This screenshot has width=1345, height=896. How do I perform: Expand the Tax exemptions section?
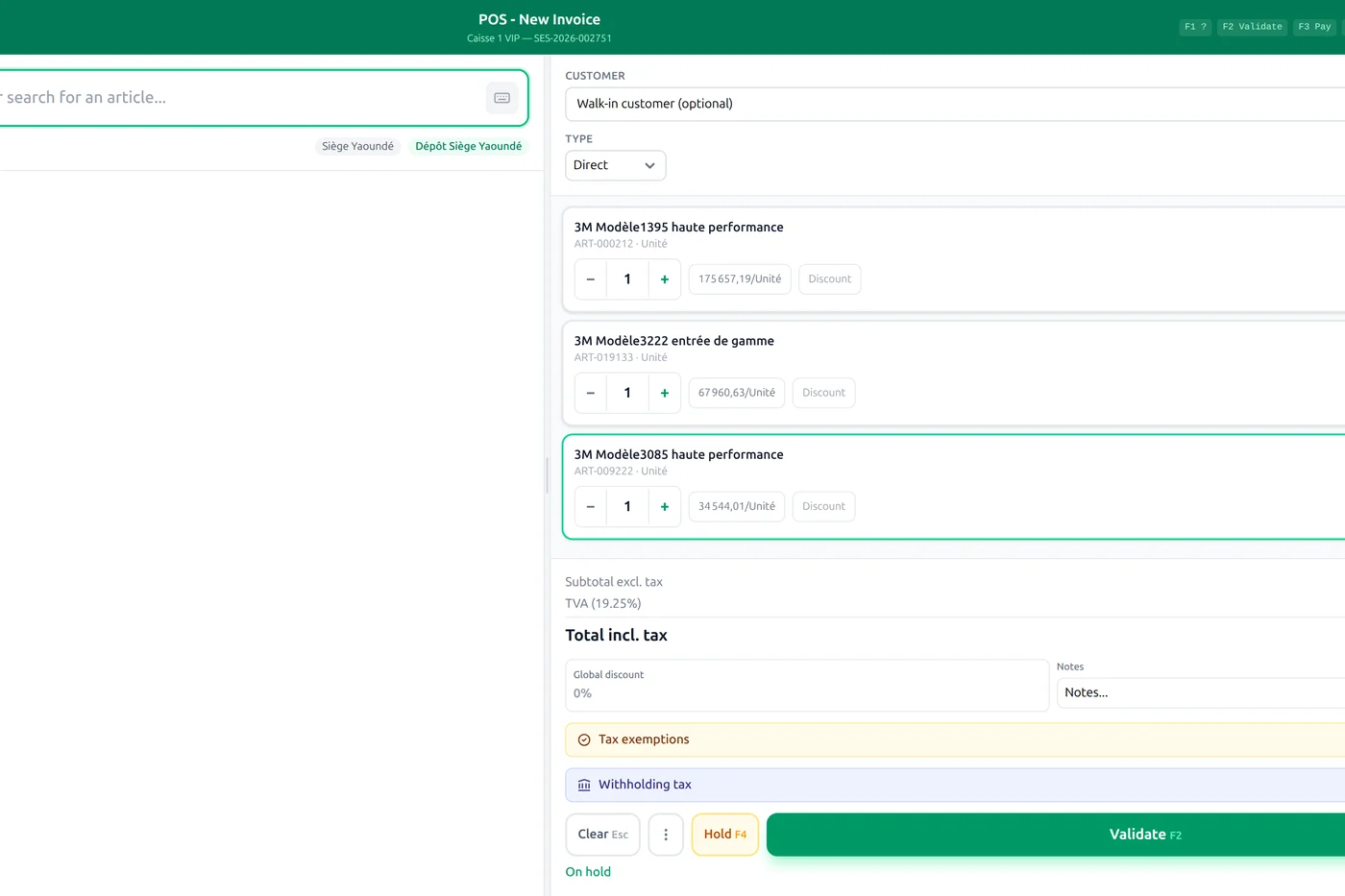955,740
